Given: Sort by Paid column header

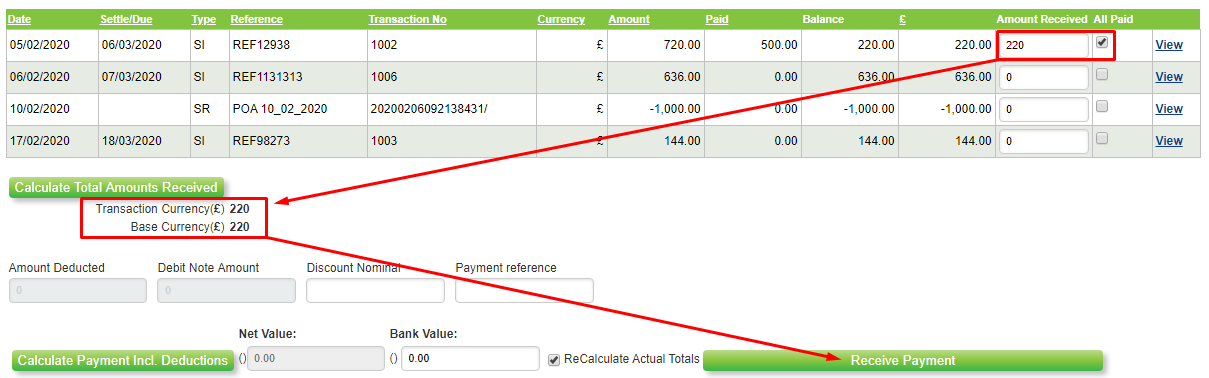Looking at the screenshot, I should click(x=717, y=19).
